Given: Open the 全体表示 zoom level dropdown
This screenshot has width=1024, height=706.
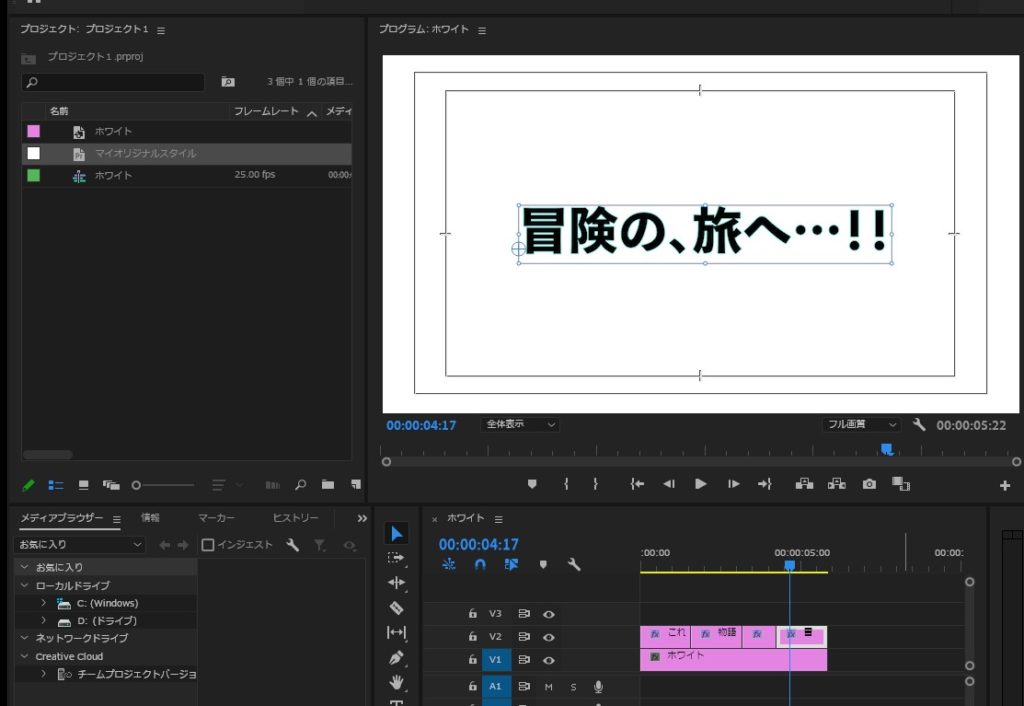Looking at the screenshot, I should (x=520, y=425).
